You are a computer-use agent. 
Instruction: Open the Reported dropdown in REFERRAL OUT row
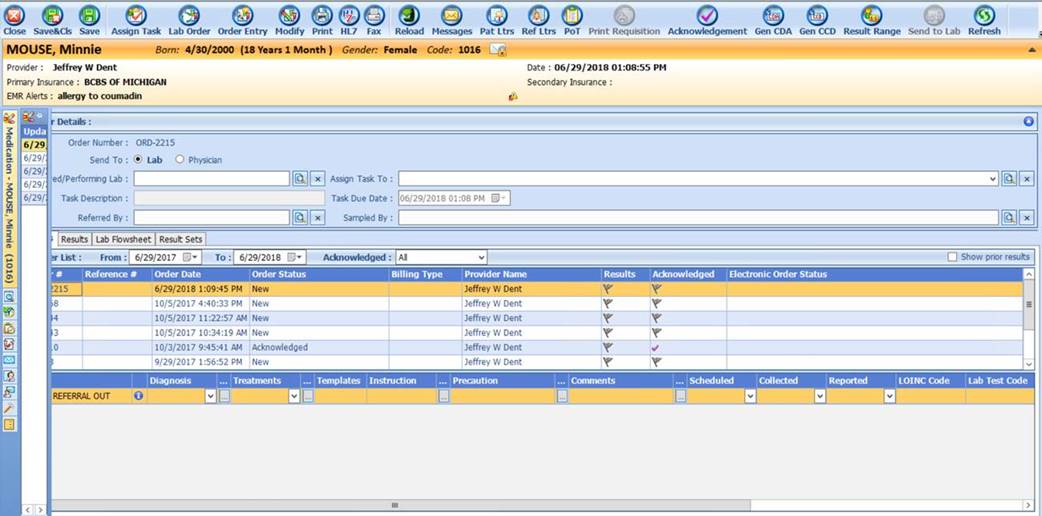(x=890, y=396)
